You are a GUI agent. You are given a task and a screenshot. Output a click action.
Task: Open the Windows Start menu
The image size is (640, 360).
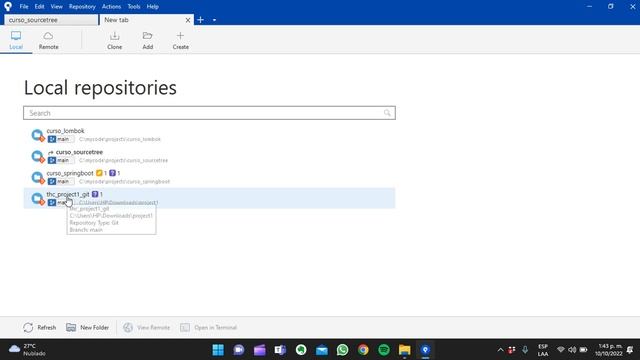[218, 350]
